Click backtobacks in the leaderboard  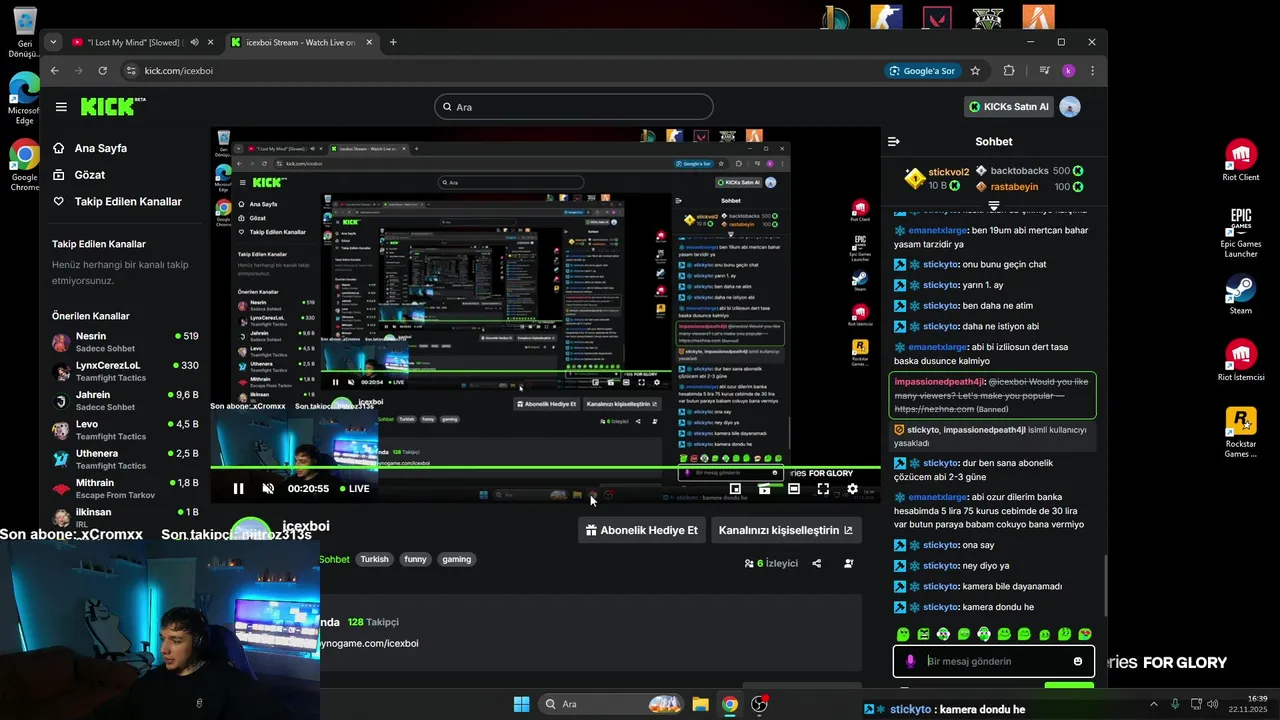[1019, 171]
